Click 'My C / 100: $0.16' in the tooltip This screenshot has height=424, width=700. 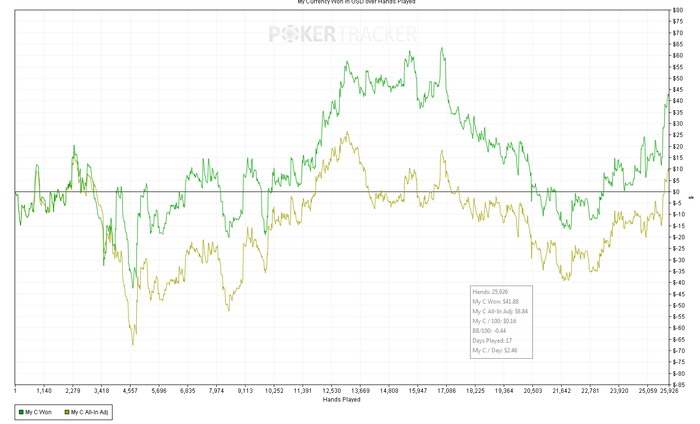(x=494, y=321)
